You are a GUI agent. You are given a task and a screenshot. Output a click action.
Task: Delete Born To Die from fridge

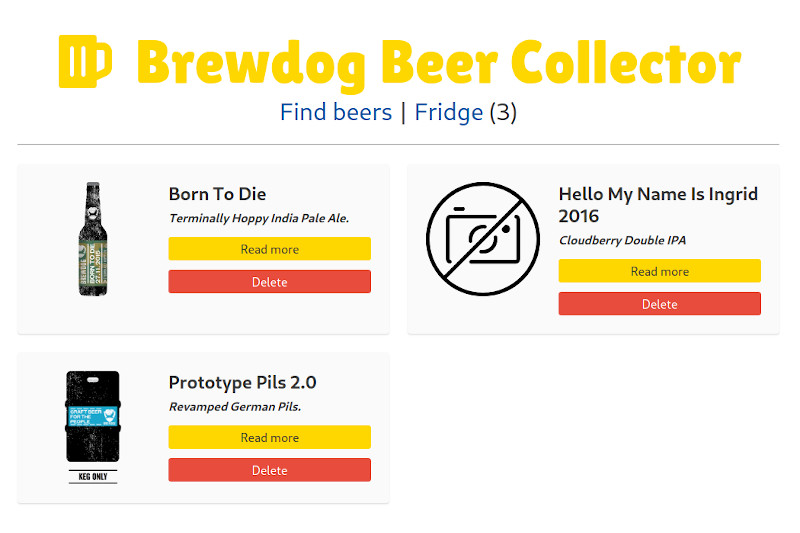269,282
